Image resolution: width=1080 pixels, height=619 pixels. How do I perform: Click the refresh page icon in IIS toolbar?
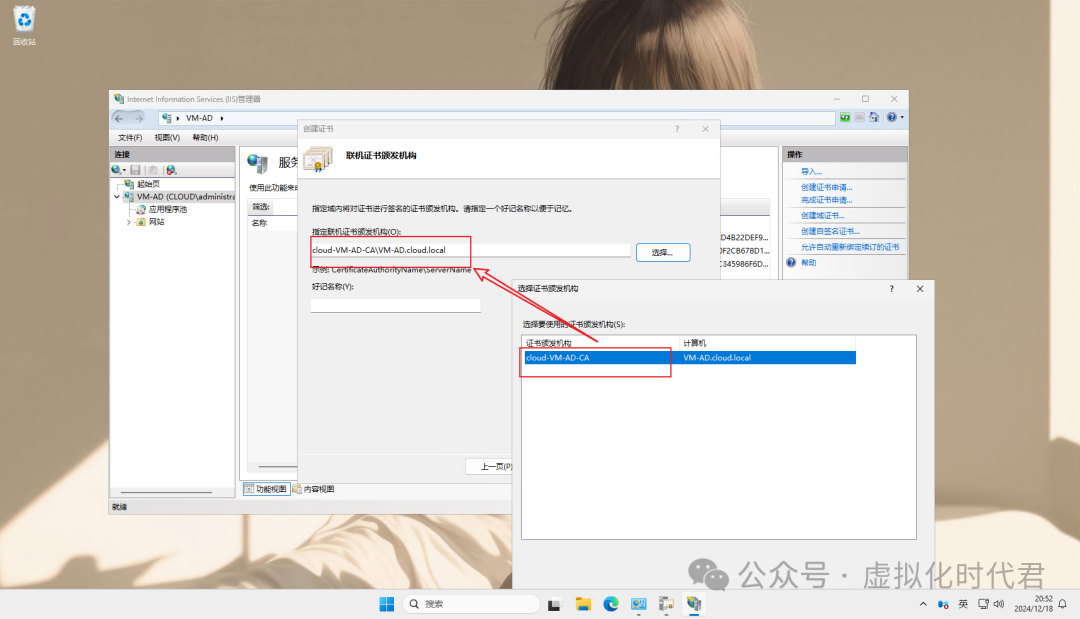point(845,118)
